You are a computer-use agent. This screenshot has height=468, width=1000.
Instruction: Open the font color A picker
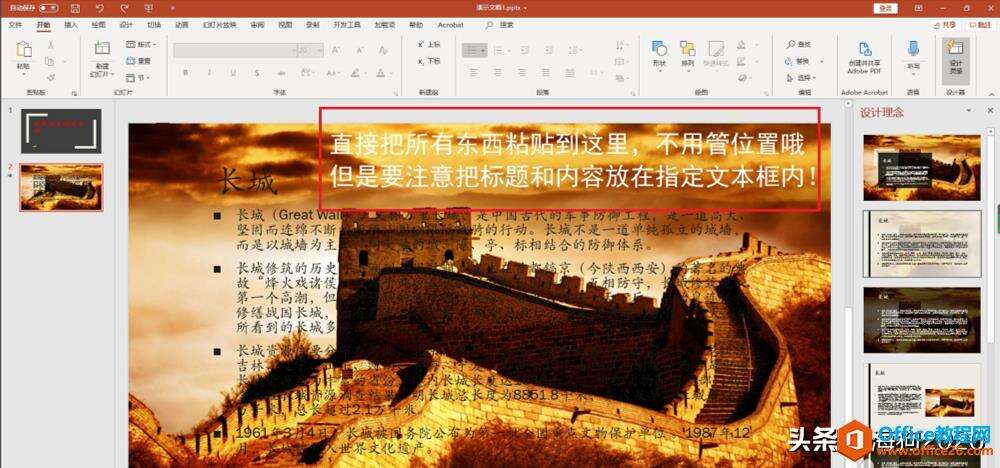click(x=381, y=73)
